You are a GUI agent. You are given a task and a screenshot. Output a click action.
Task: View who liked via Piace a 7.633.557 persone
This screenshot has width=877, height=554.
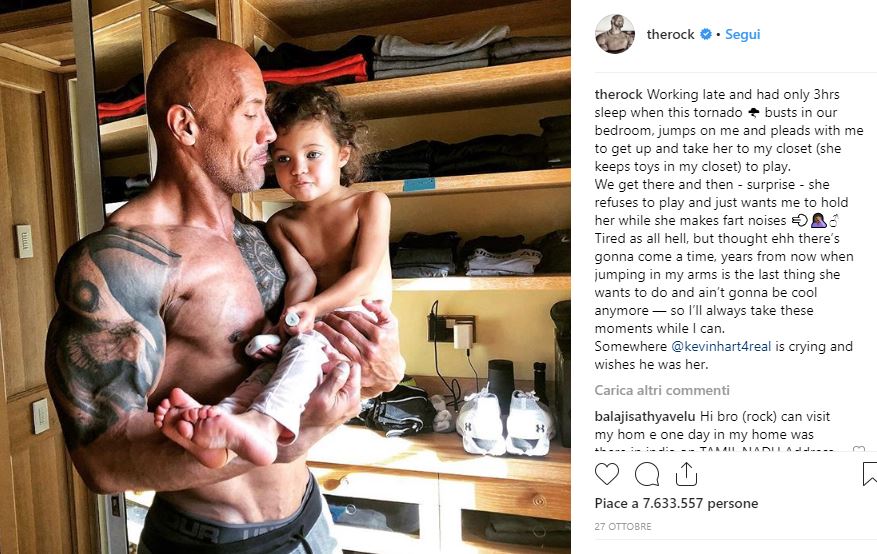(676, 503)
